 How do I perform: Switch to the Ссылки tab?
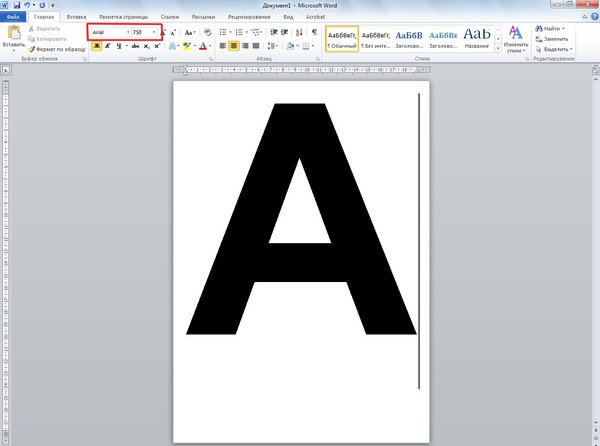point(170,17)
